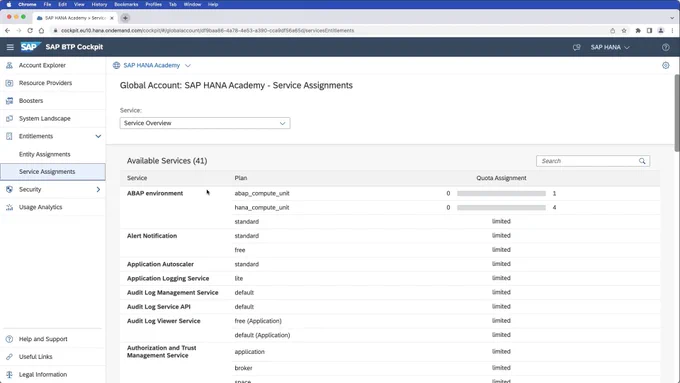Expand the SAP HANA Academy breadcrumb dropdown
The image size is (680, 383).
pyautogui.click(x=188, y=65)
